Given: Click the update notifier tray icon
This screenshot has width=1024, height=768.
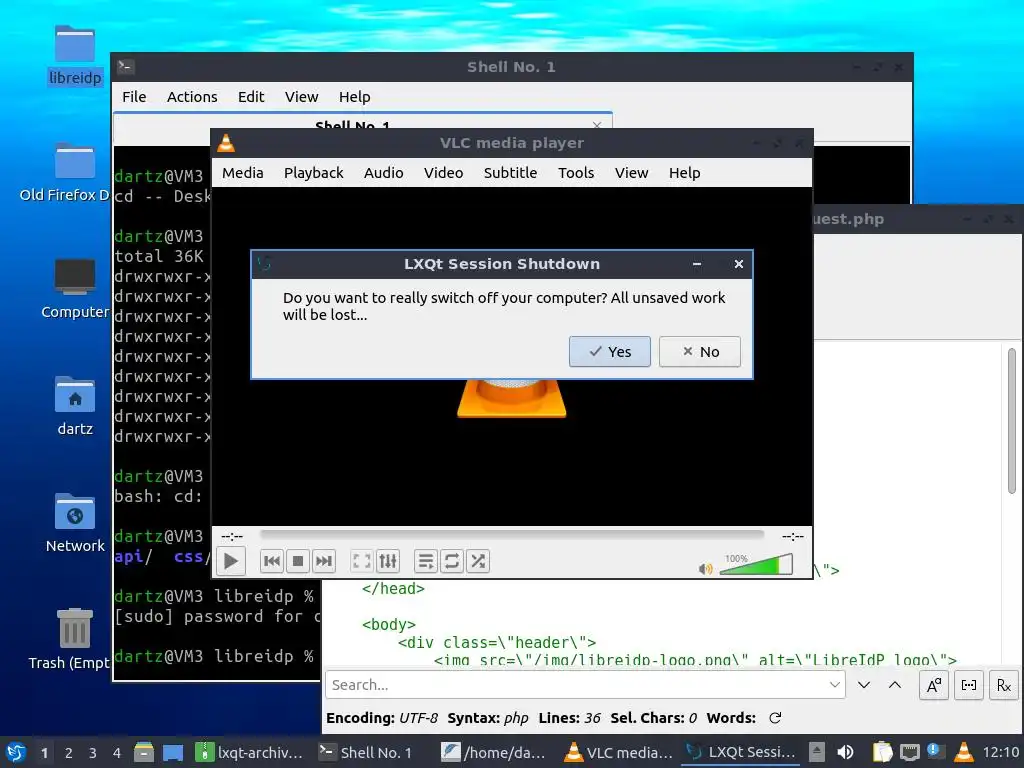Looking at the screenshot, I should coord(935,751).
